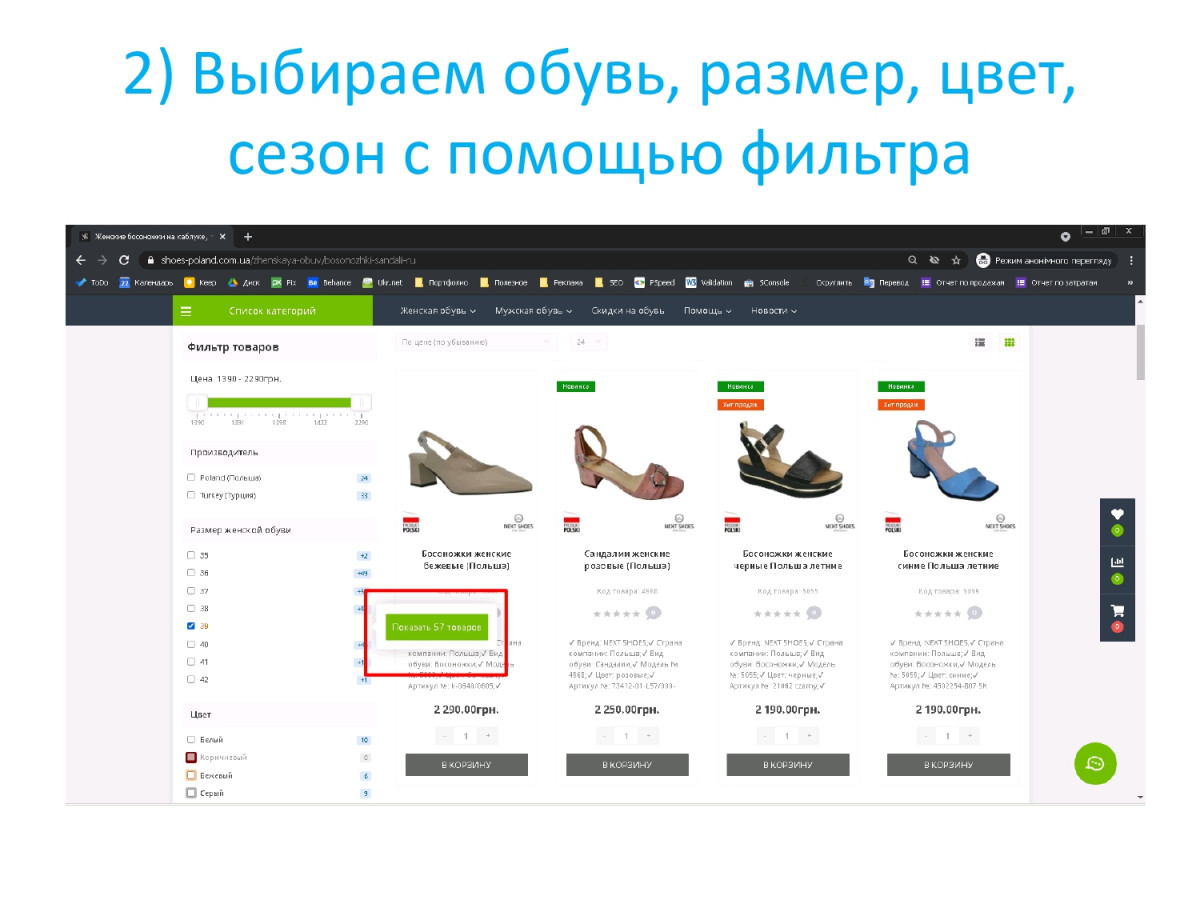This screenshot has width=1200, height=900.
Task: Open the green live chat bubble
Action: click(x=1095, y=764)
